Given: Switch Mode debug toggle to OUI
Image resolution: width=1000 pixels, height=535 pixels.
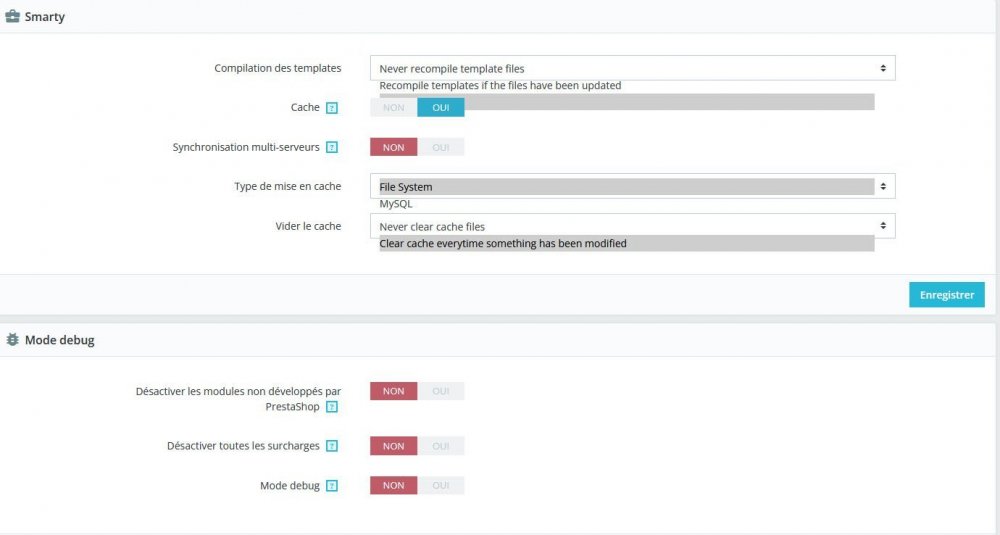Looking at the screenshot, I should point(441,485).
